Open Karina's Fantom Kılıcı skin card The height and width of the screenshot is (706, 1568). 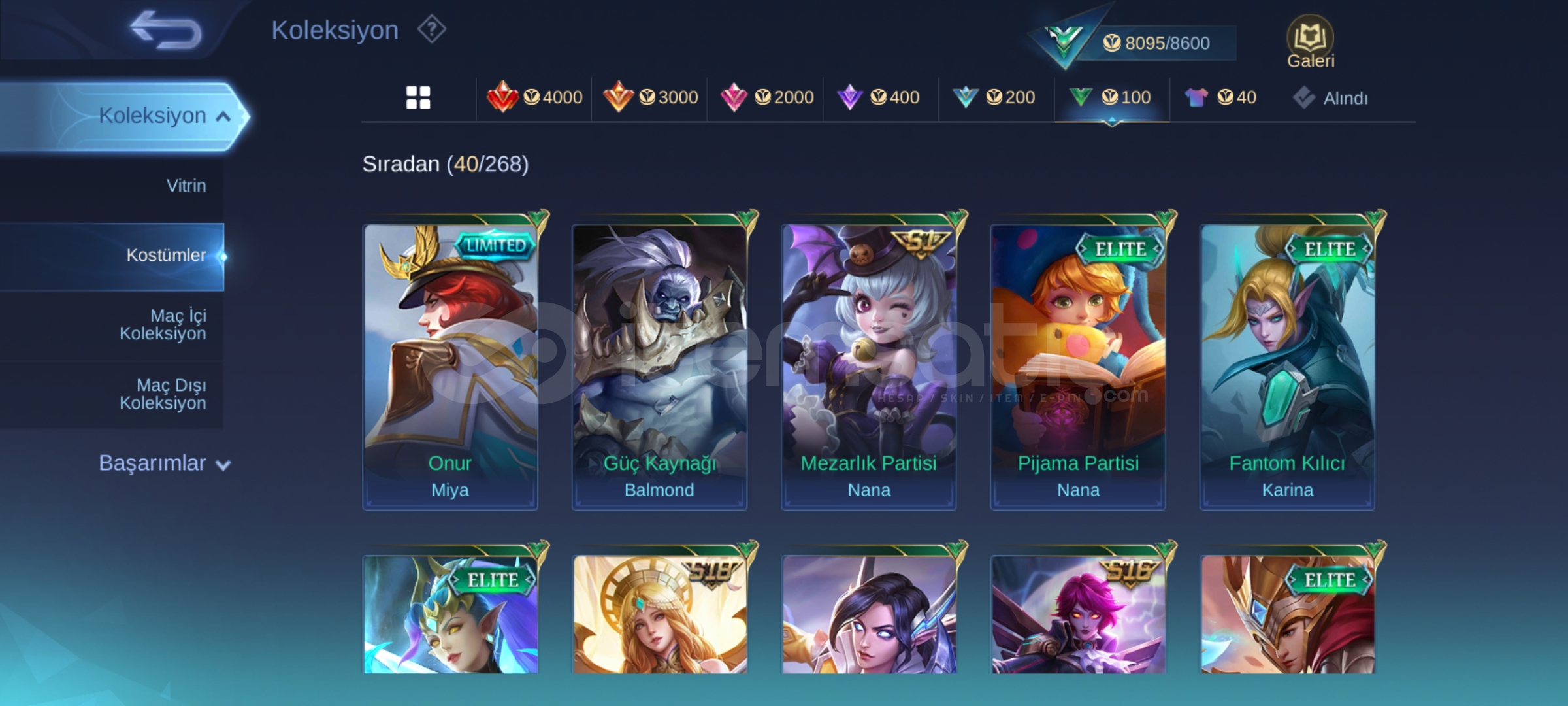coord(1287,367)
